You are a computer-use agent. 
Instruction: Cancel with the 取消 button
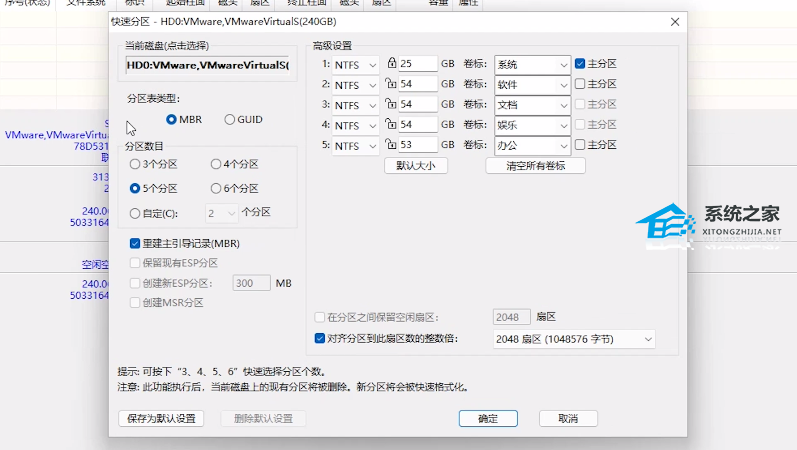[568, 418]
